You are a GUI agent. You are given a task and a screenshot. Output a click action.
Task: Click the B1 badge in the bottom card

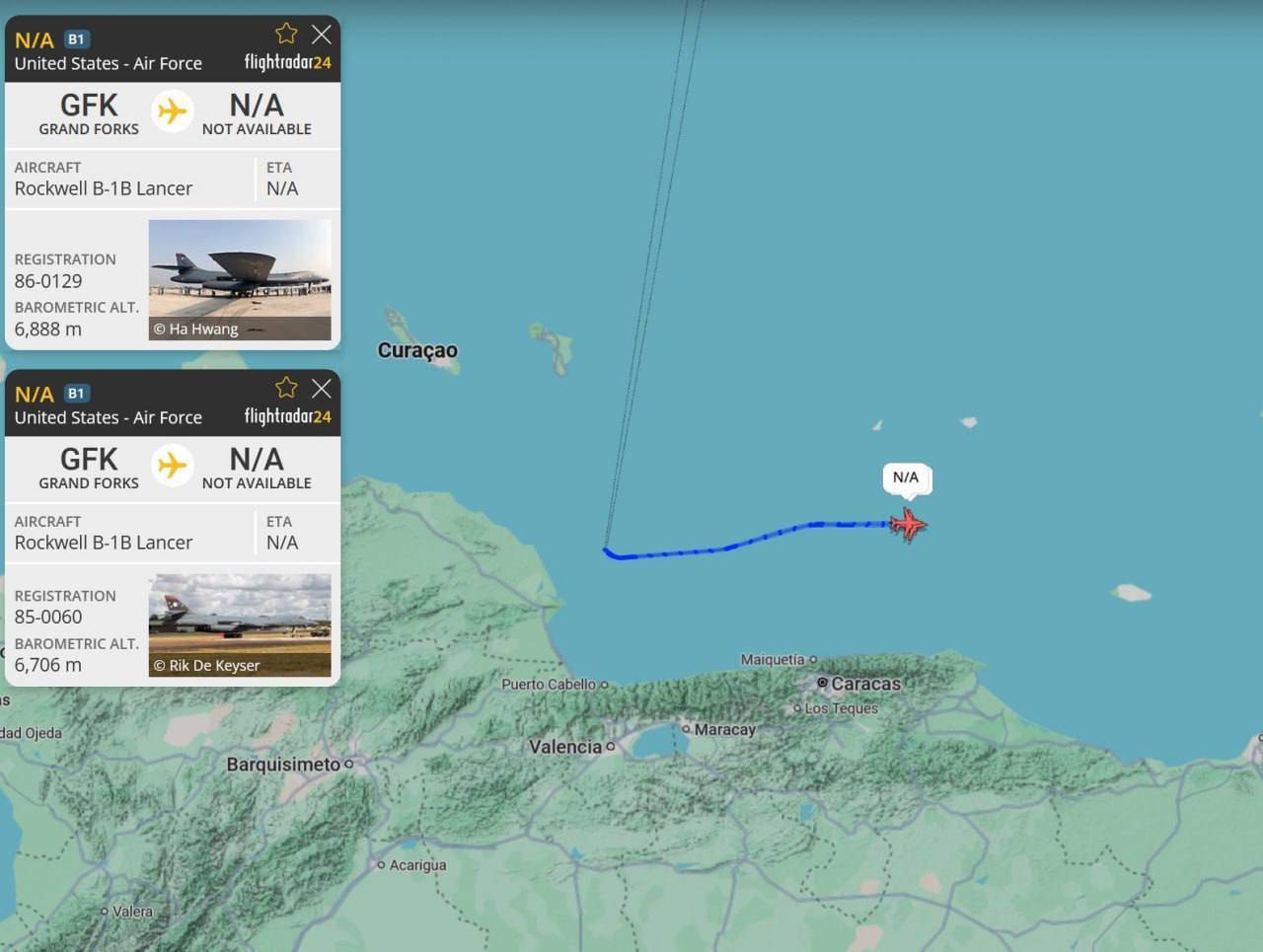[x=76, y=394]
